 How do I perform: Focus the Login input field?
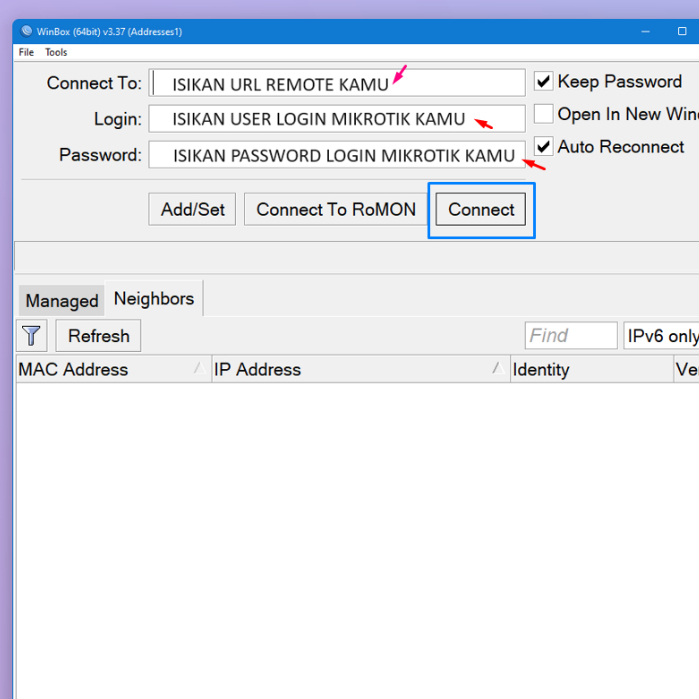tap(337, 119)
